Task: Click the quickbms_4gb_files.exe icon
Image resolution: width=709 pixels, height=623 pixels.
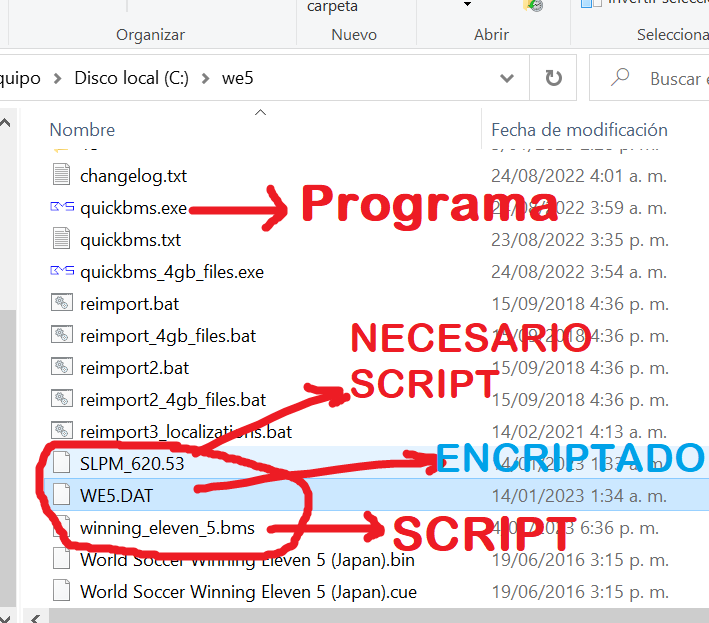Action: click(x=62, y=272)
